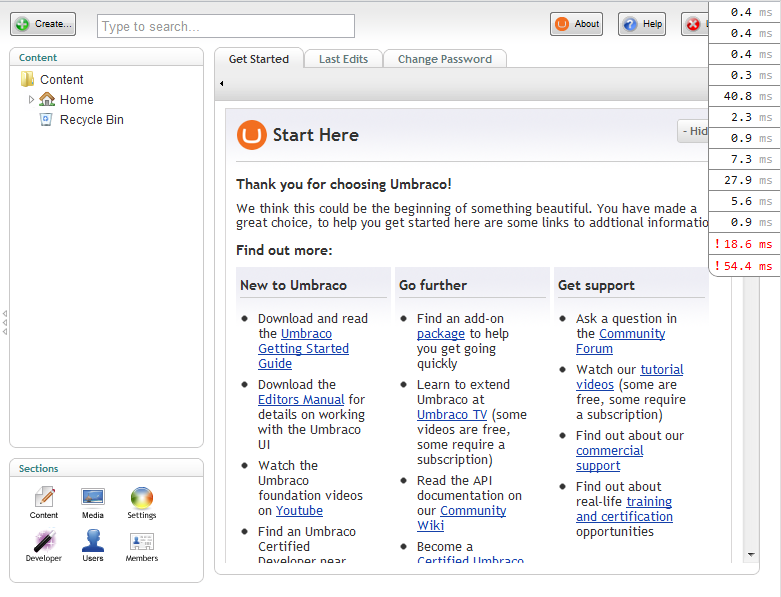Focus the Type to search field
781x597 pixels.
point(226,26)
